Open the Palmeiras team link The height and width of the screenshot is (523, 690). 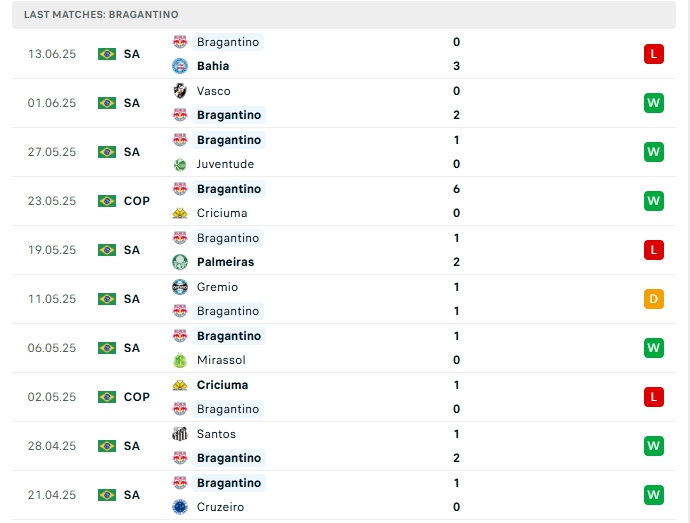pyautogui.click(x=225, y=262)
